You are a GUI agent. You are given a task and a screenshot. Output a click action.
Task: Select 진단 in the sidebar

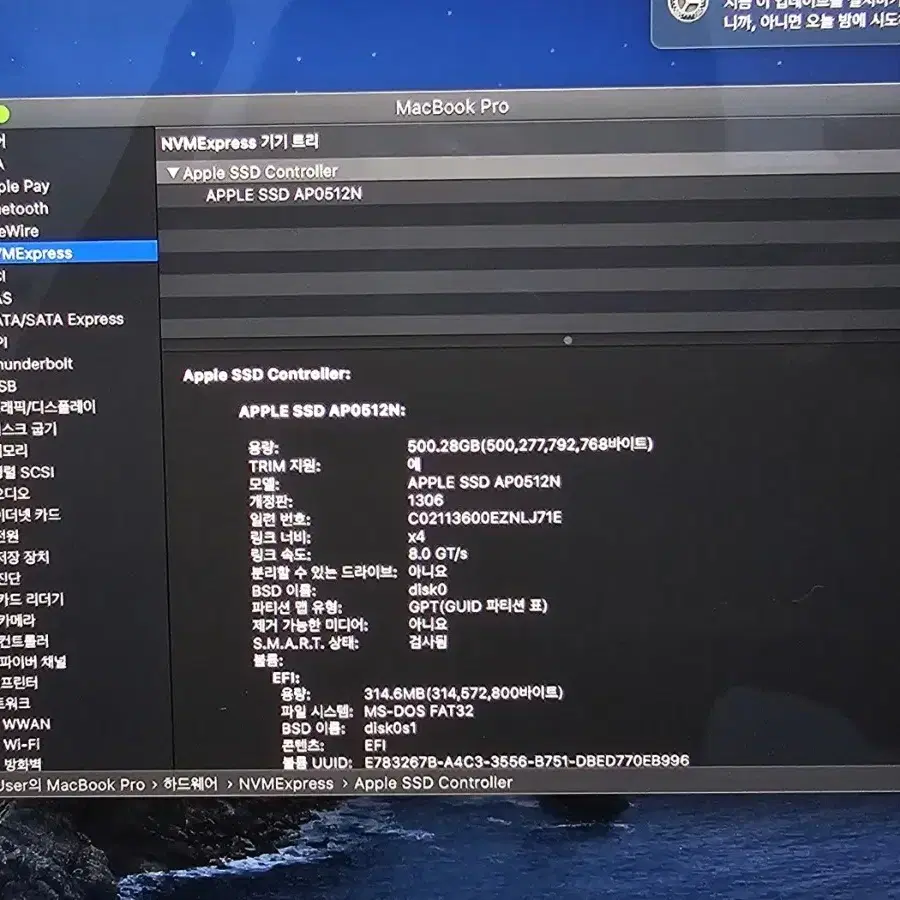coord(10,578)
